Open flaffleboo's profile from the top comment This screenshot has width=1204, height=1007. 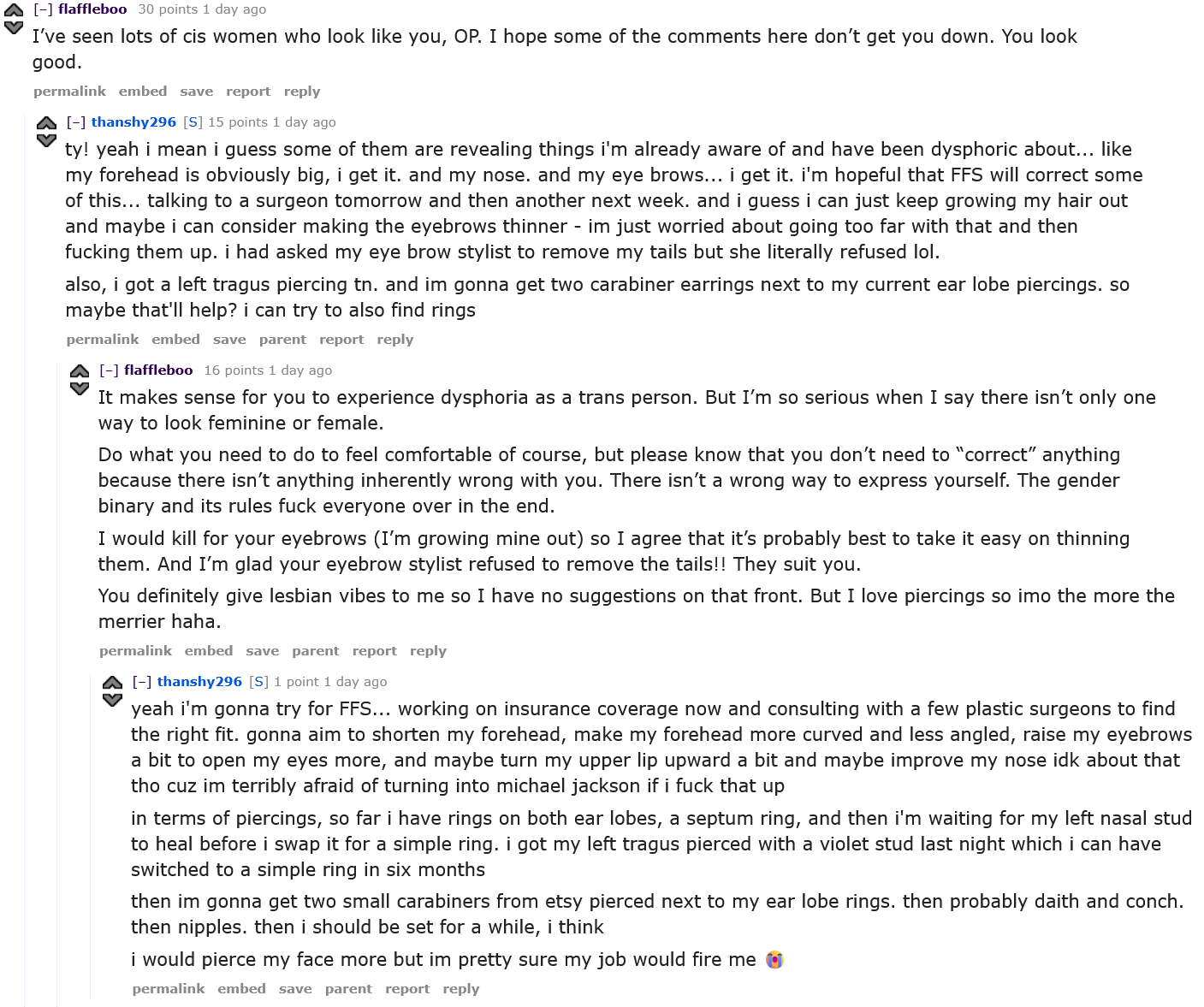92,9
